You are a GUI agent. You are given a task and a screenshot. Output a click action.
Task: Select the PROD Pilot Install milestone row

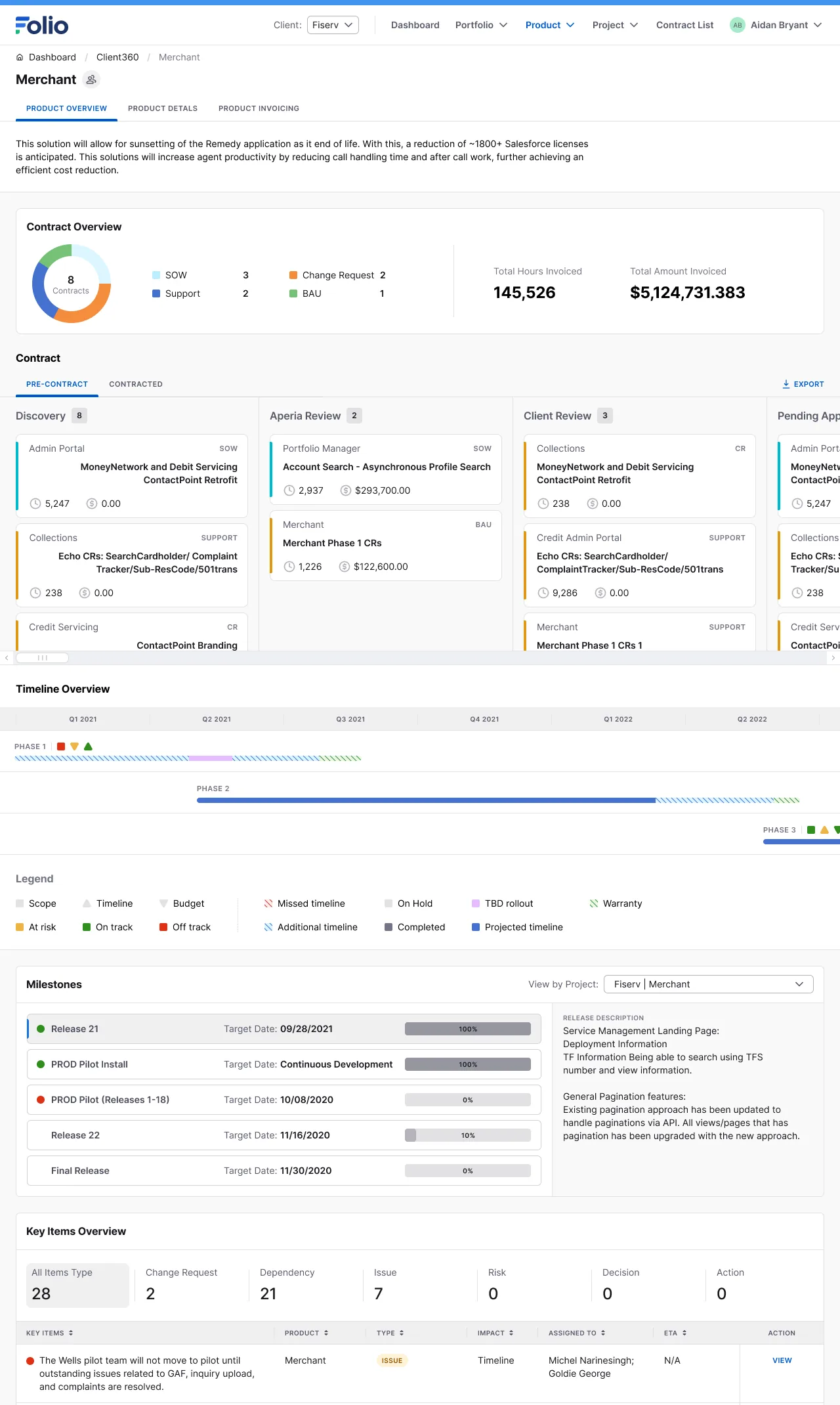point(284,1064)
